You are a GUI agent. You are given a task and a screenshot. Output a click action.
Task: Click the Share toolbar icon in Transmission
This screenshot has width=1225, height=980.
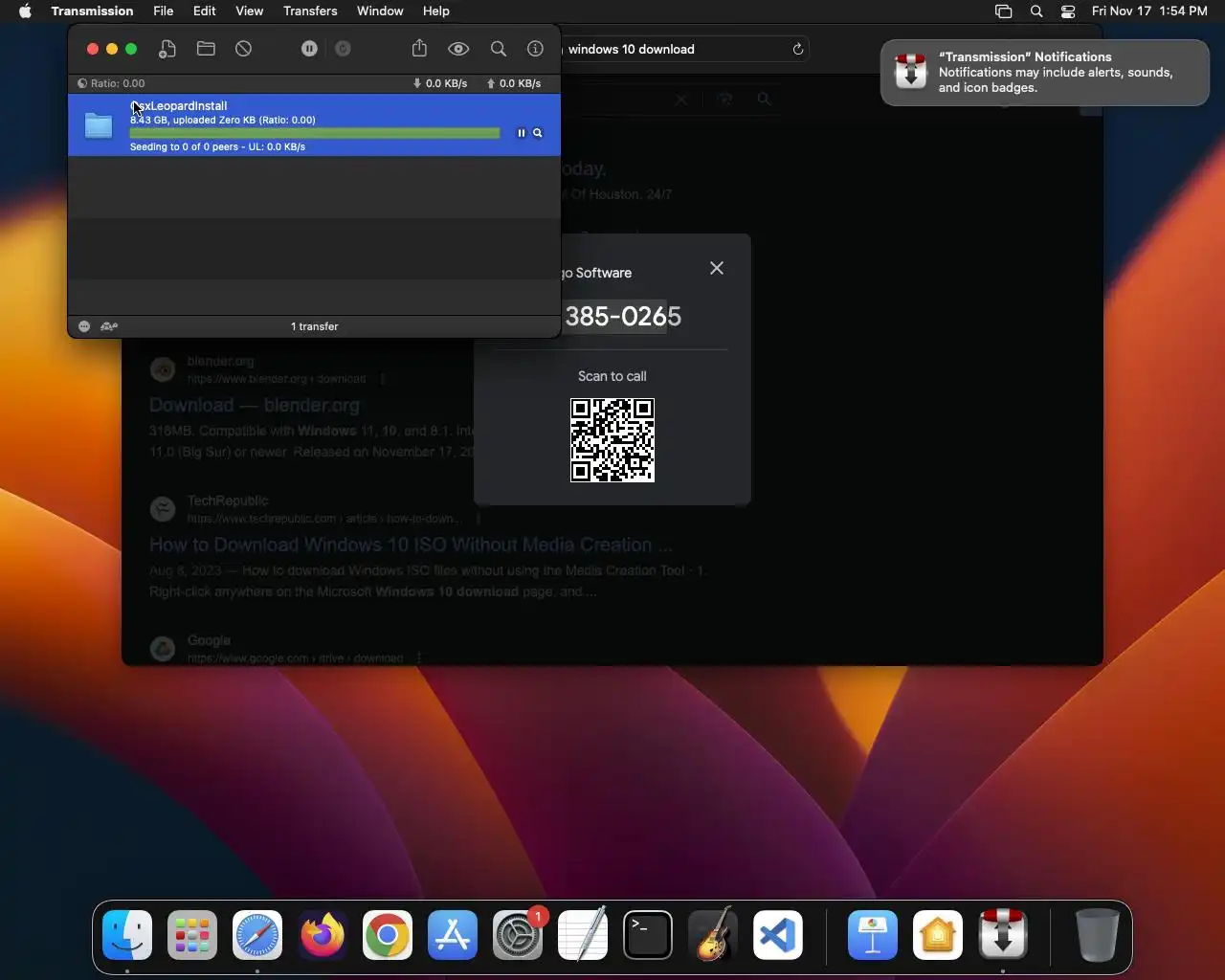(x=419, y=49)
